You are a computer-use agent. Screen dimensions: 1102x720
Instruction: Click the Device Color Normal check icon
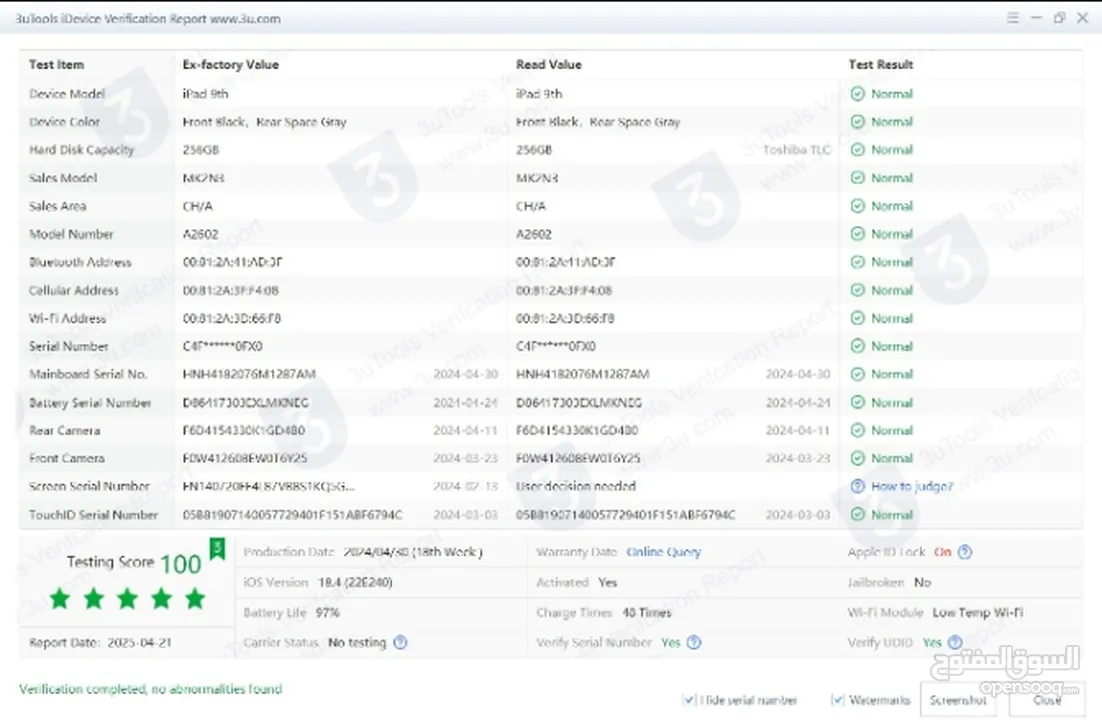pos(857,122)
